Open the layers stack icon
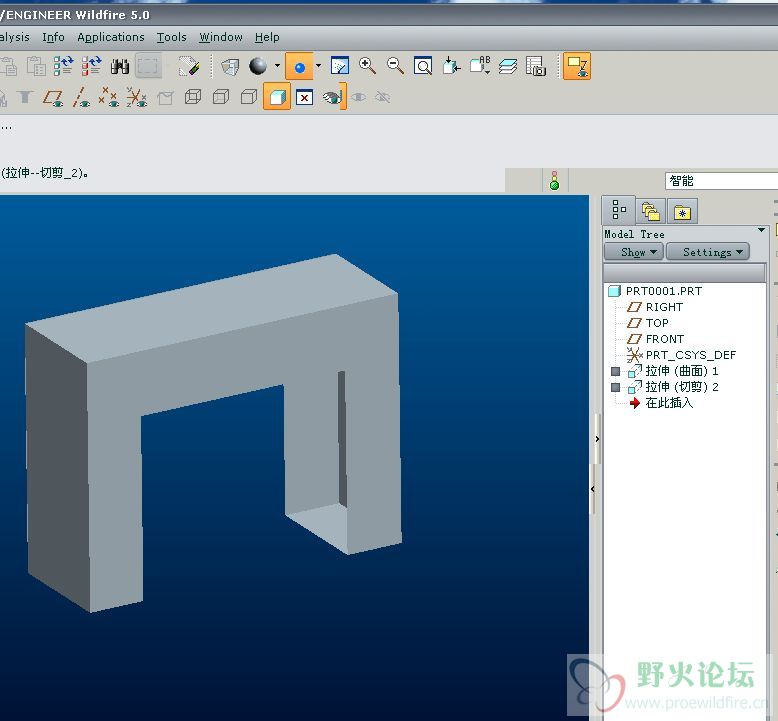The width and height of the screenshot is (778, 721). pos(508,66)
